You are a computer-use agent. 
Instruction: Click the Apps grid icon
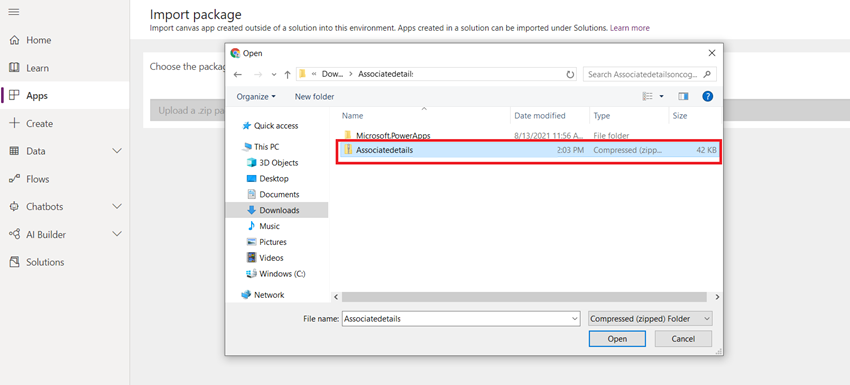click(x=15, y=95)
